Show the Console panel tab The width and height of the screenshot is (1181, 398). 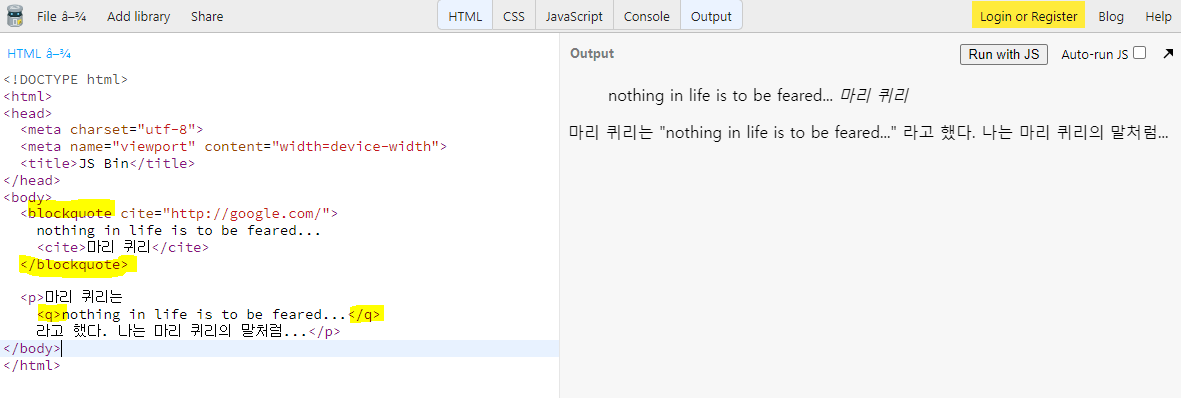646,16
